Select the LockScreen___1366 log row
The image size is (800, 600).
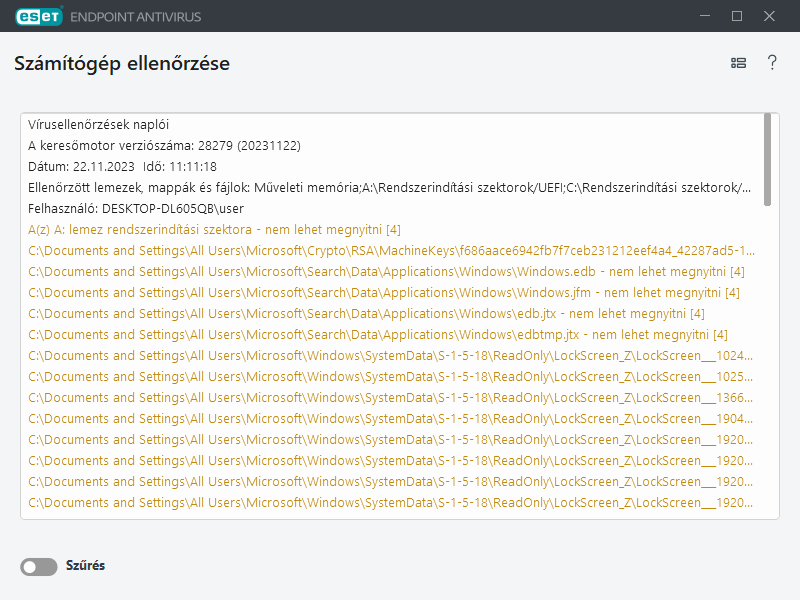pos(390,397)
